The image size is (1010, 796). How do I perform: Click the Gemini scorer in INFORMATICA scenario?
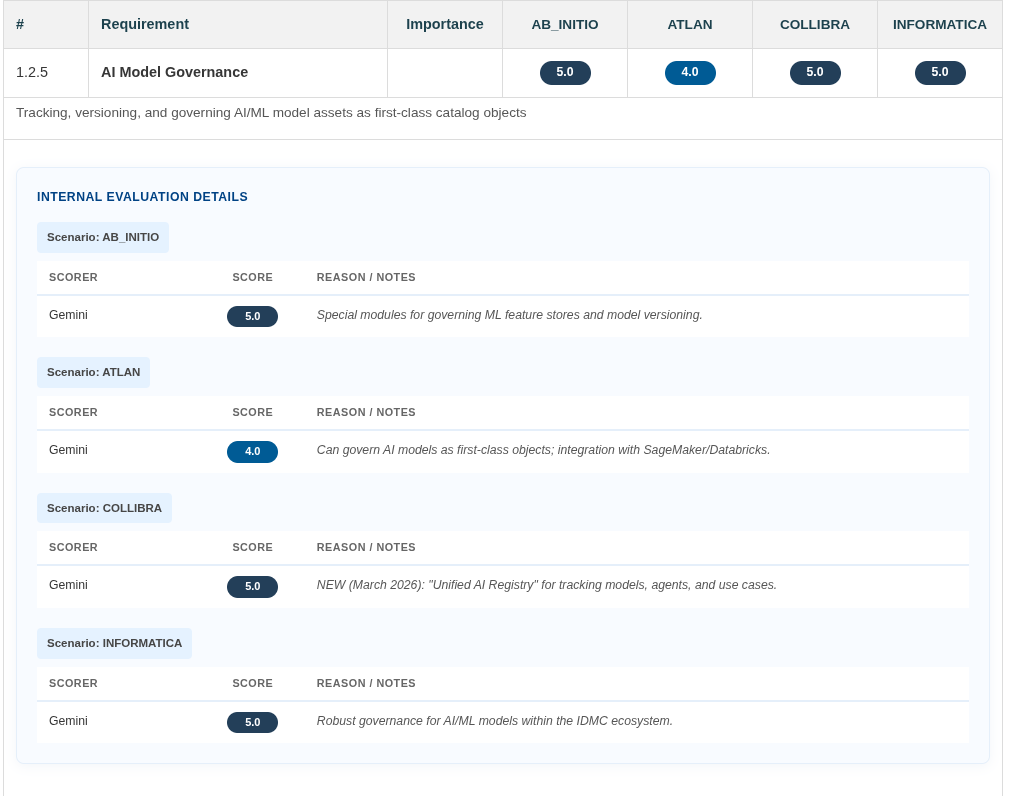[68, 721]
